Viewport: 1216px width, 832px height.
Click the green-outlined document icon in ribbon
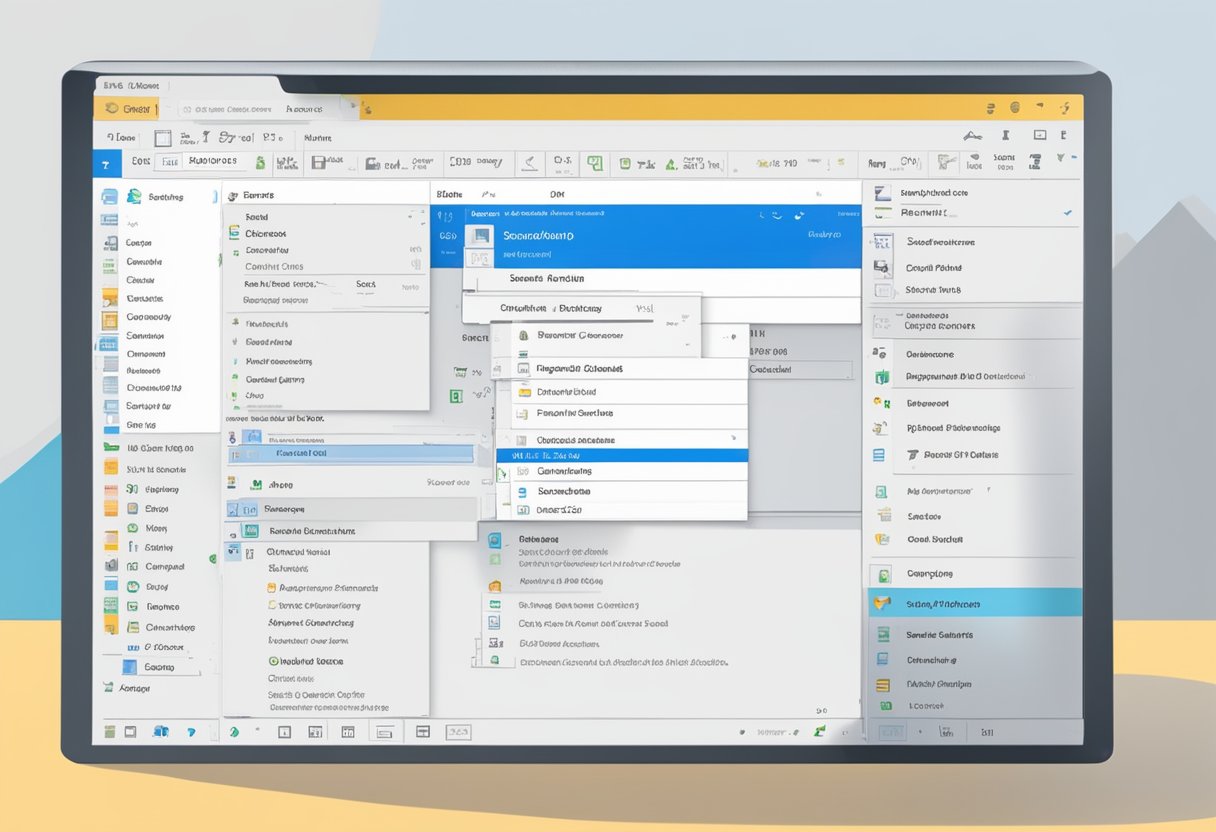pyautogui.click(x=595, y=162)
